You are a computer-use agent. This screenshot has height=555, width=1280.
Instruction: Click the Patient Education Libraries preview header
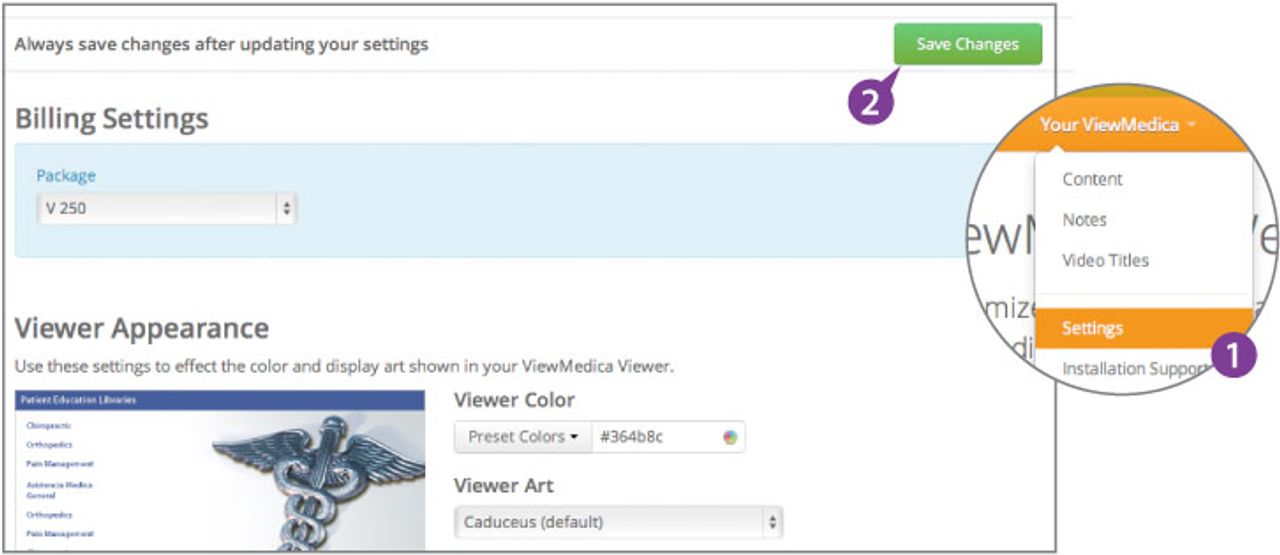click(220, 400)
